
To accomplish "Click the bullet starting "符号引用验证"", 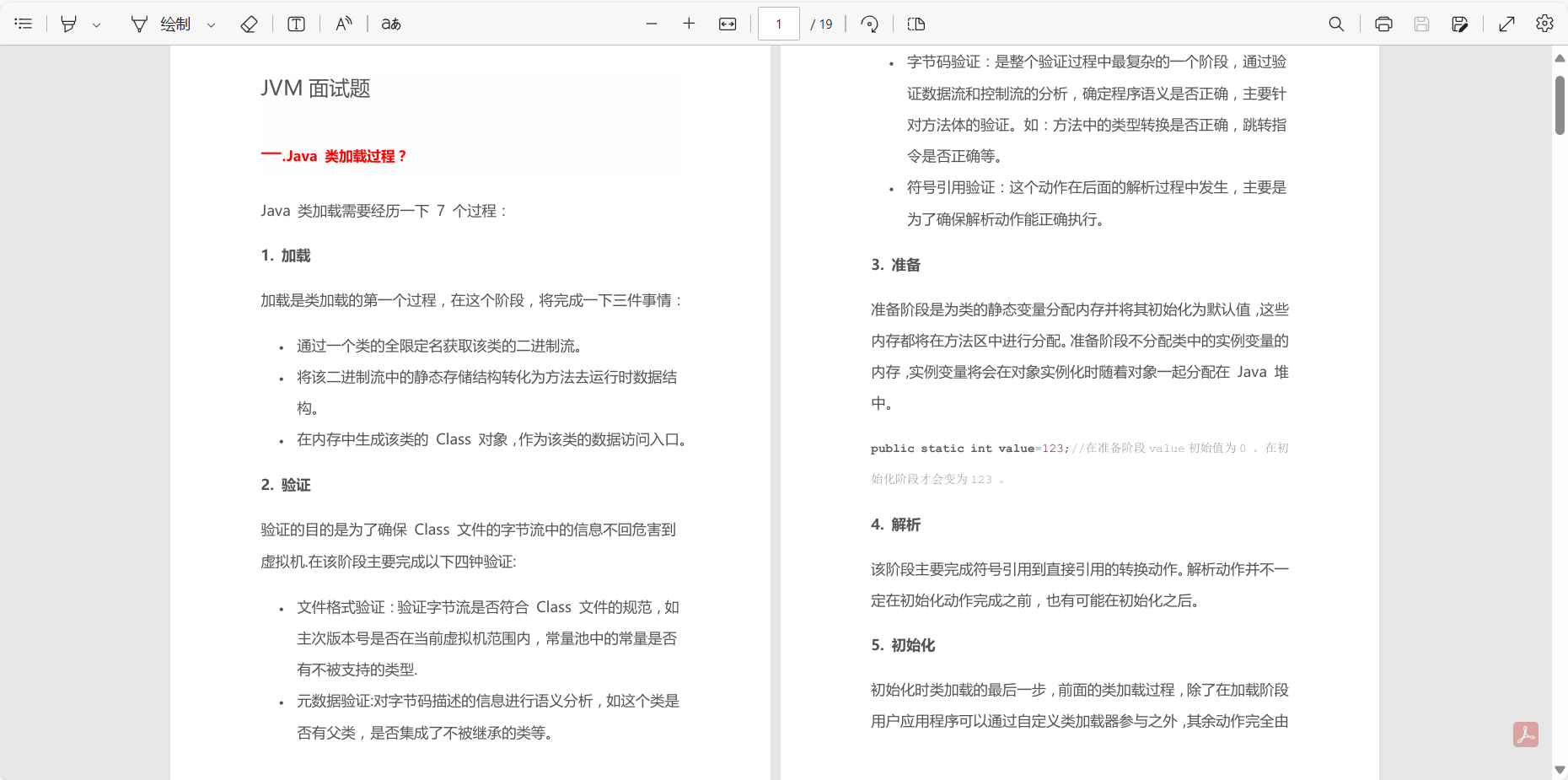I will coord(1097,203).
